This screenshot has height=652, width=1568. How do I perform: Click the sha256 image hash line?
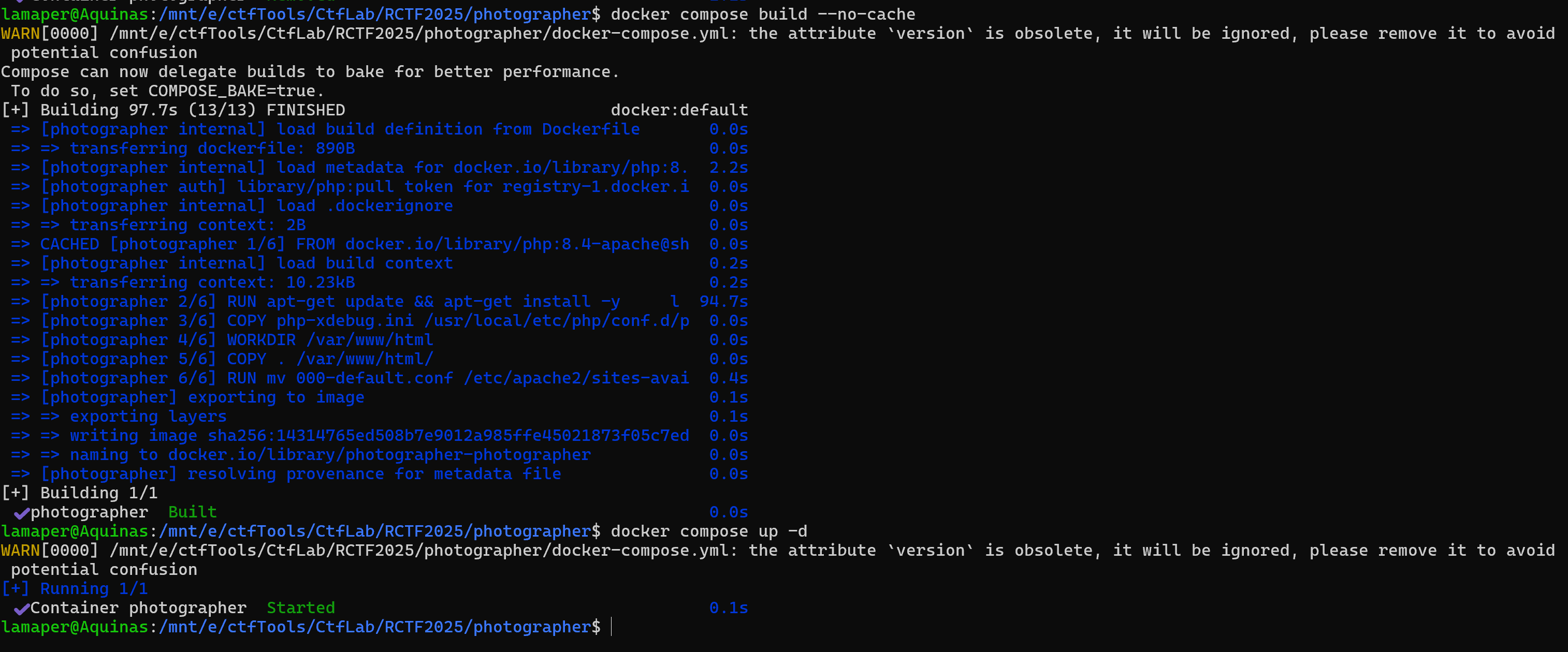click(448, 436)
